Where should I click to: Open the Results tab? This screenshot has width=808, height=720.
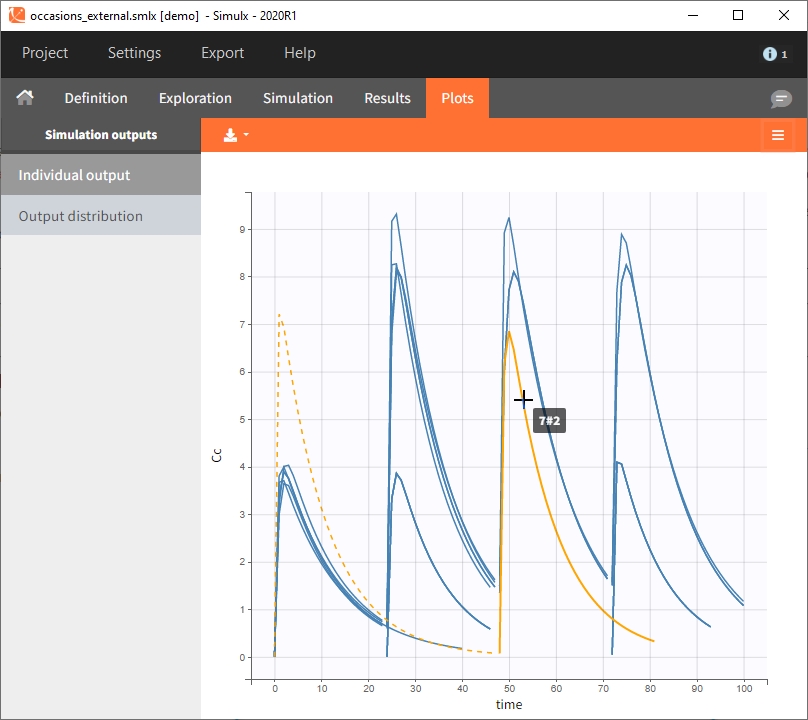click(x=387, y=98)
